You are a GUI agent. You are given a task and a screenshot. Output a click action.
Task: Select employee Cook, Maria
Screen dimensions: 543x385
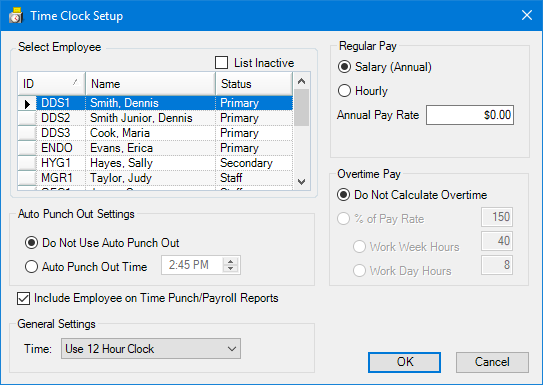[120, 133]
